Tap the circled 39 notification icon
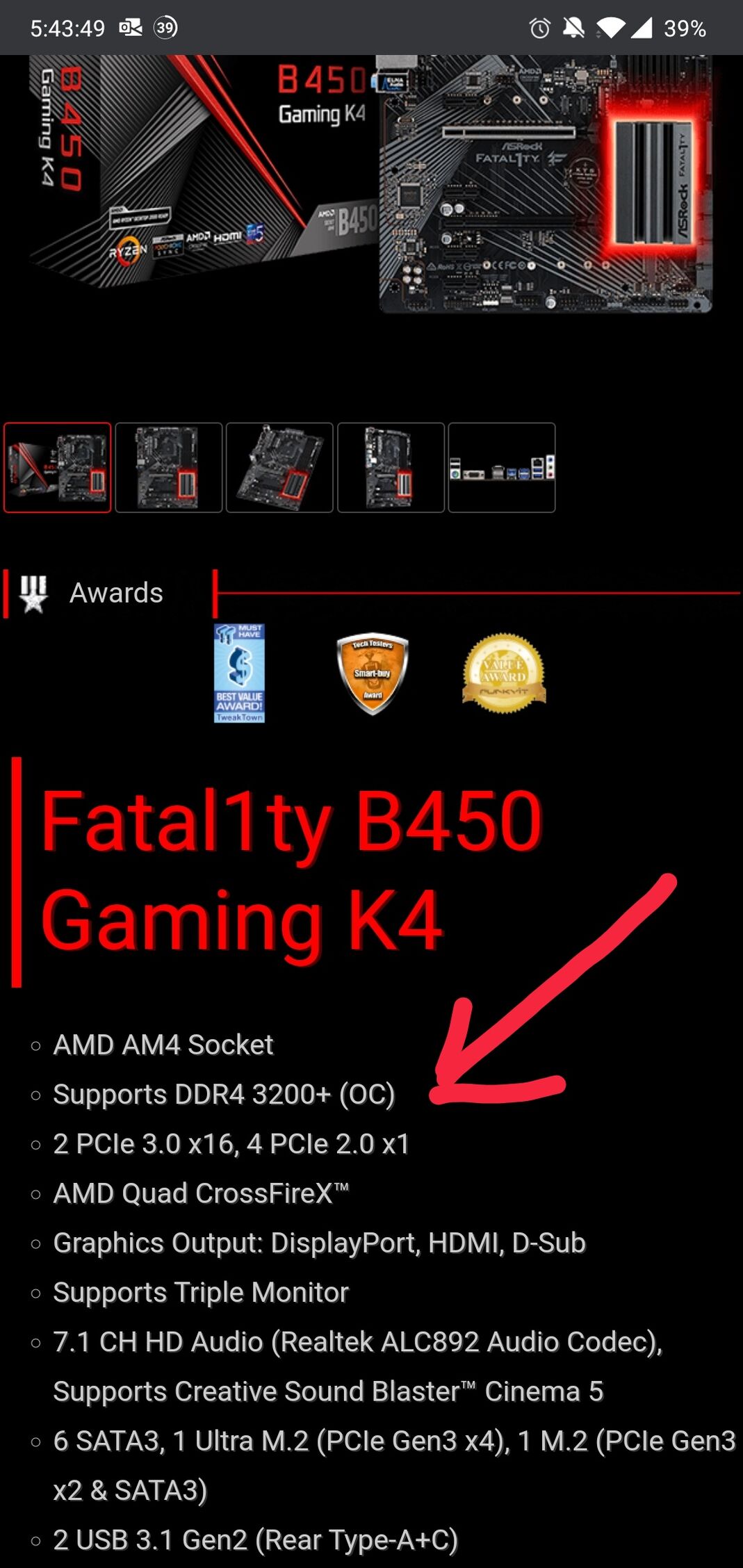Image resolution: width=743 pixels, height=1568 pixels. (x=165, y=27)
